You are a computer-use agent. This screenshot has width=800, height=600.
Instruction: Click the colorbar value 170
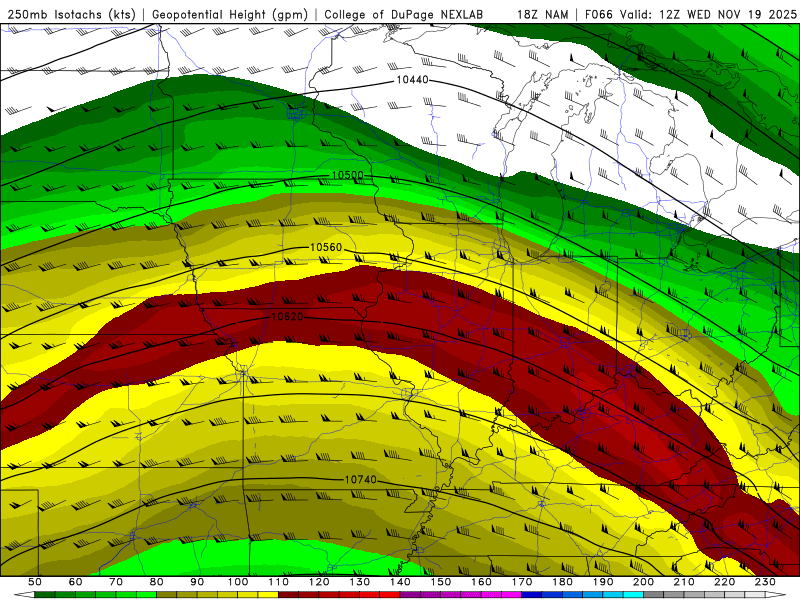(522, 582)
